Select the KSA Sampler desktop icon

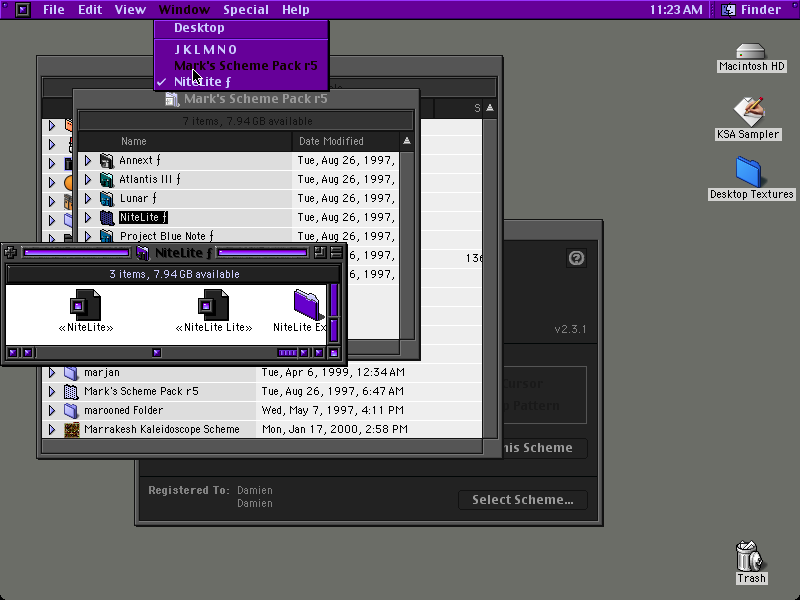748,112
